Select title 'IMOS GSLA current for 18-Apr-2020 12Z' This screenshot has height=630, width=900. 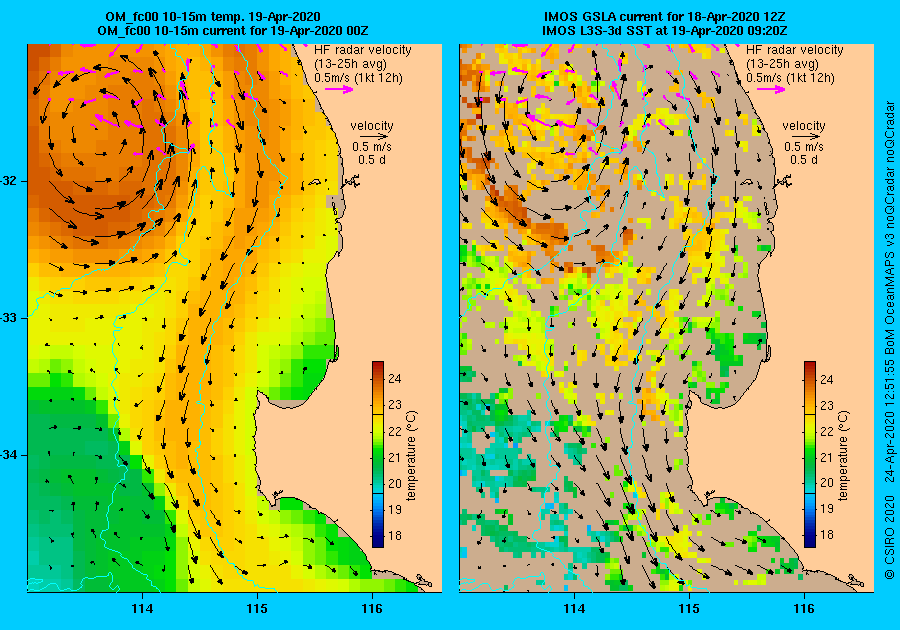point(664,17)
